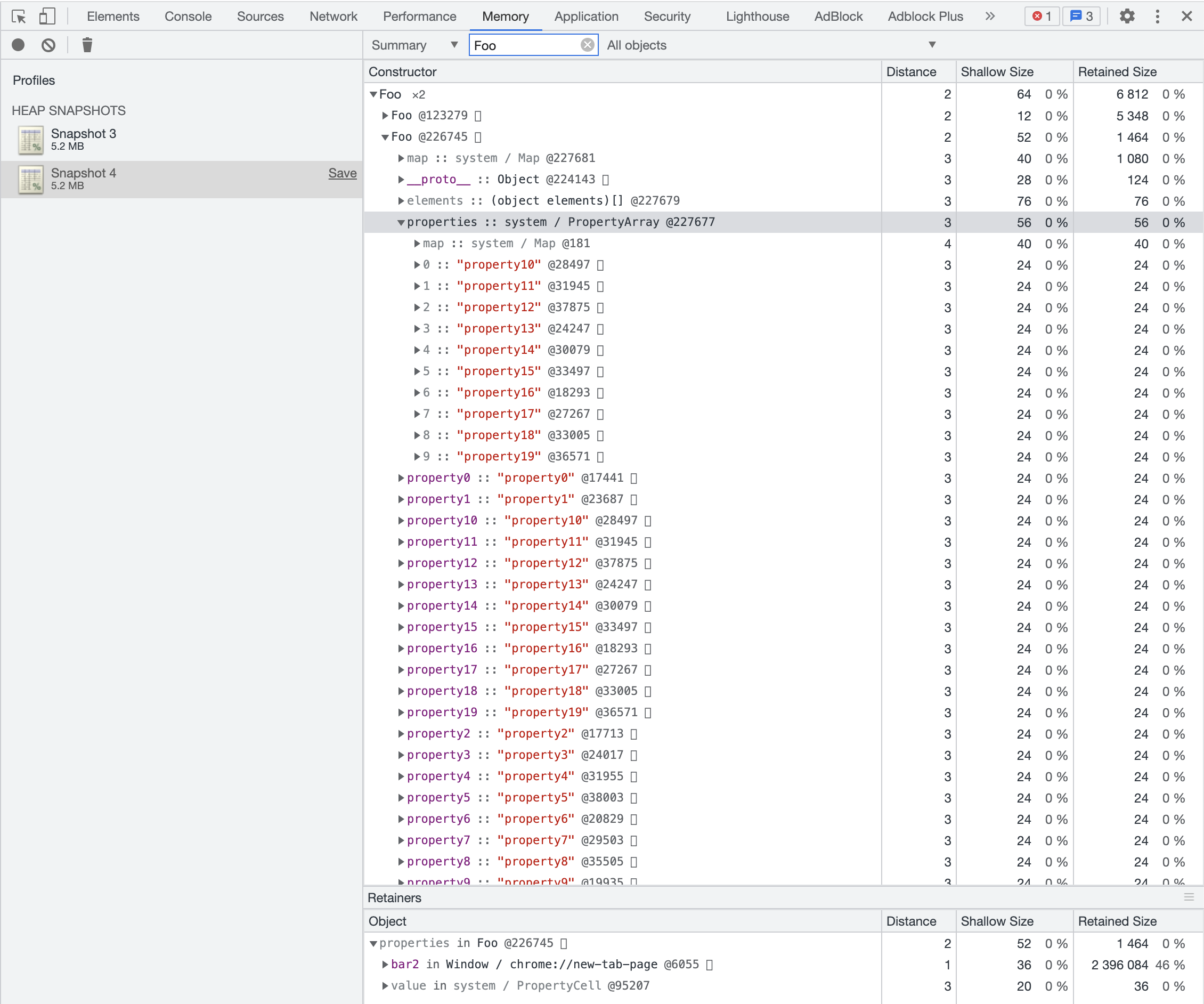Expand the Foo @123279 tree row

pyautogui.click(x=385, y=116)
